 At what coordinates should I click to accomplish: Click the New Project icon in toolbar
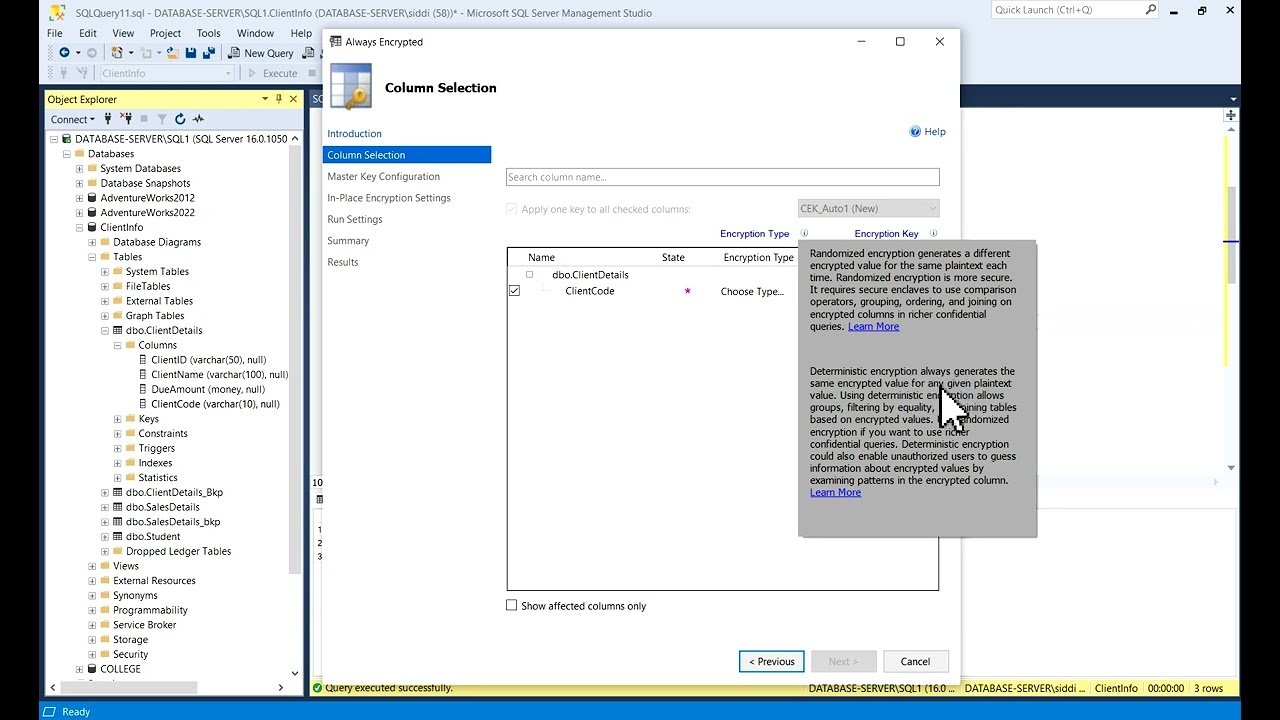117,53
